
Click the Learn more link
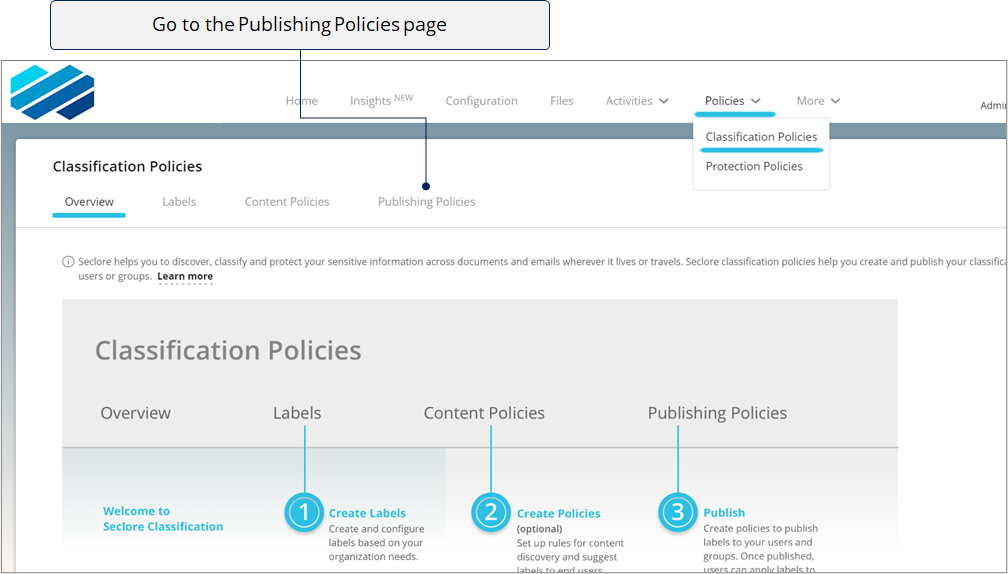185,277
